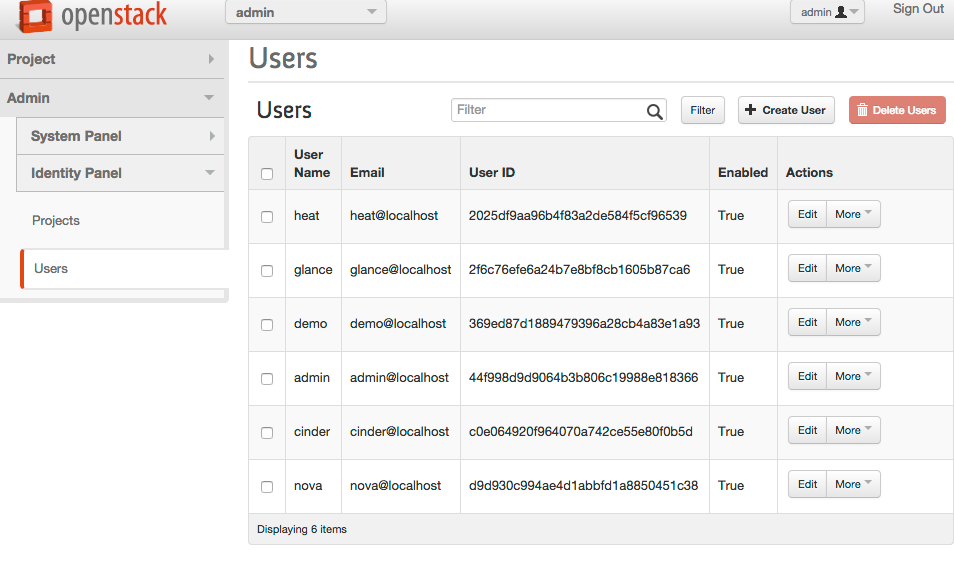Viewport: 954px width, 586px height.
Task: Open the More dropdown for glance
Action: (853, 268)
